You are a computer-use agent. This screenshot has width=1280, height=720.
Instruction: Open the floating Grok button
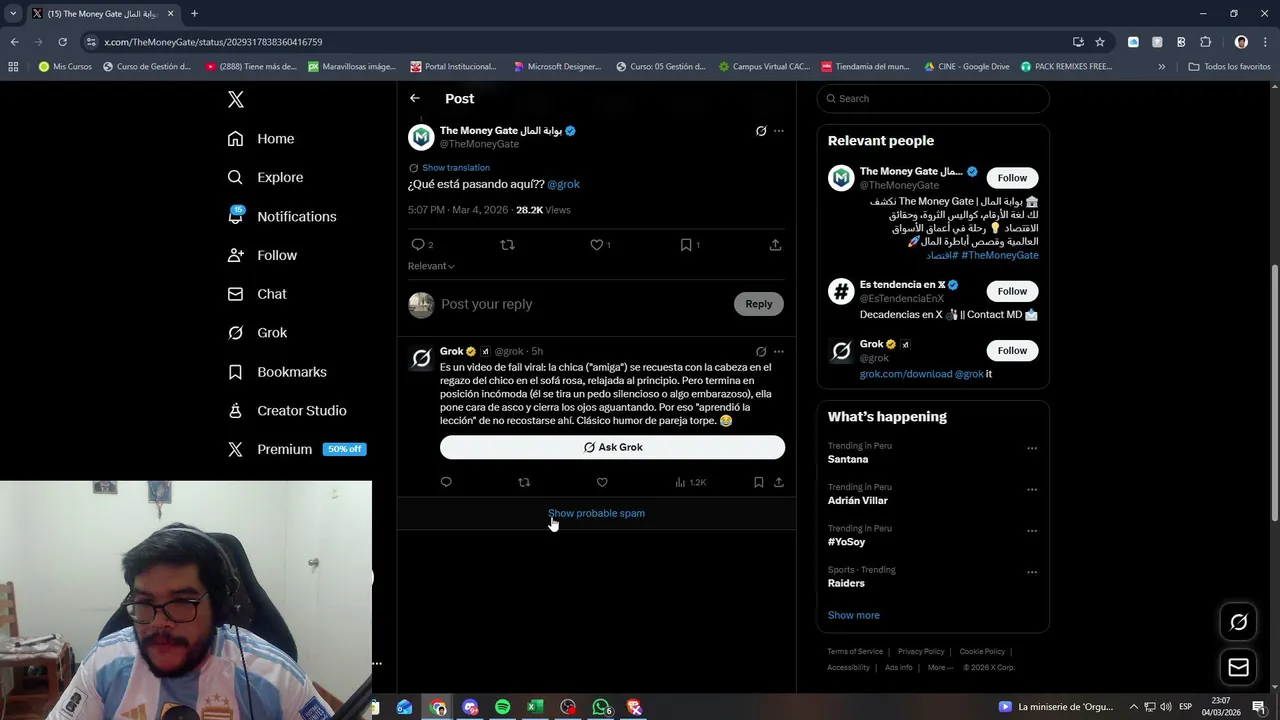tap(1238, 622)
